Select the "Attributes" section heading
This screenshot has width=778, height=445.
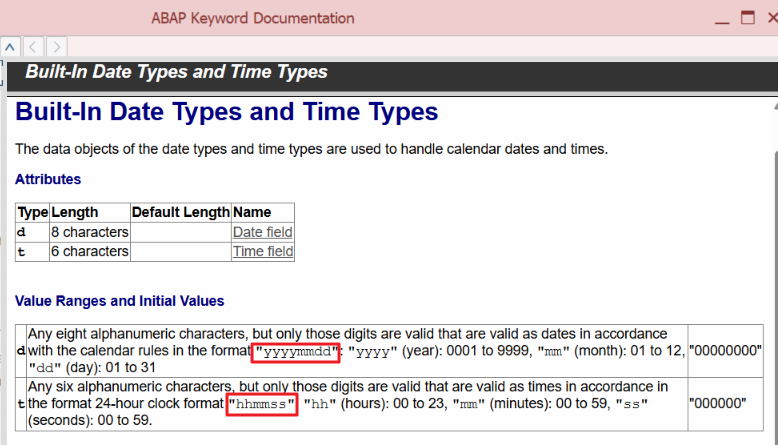(x=48, y=179)
